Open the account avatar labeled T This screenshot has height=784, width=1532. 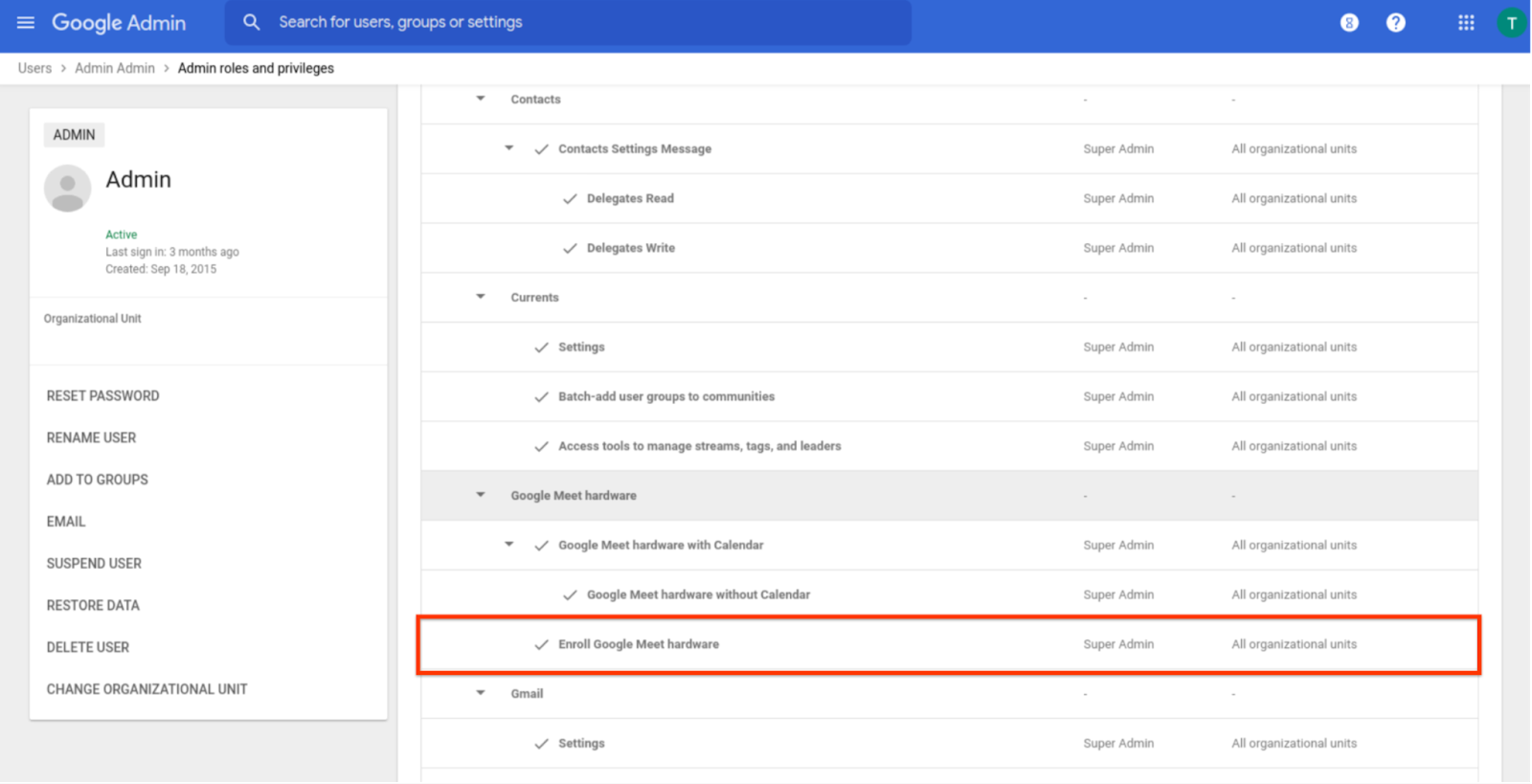coord(1511,23)
